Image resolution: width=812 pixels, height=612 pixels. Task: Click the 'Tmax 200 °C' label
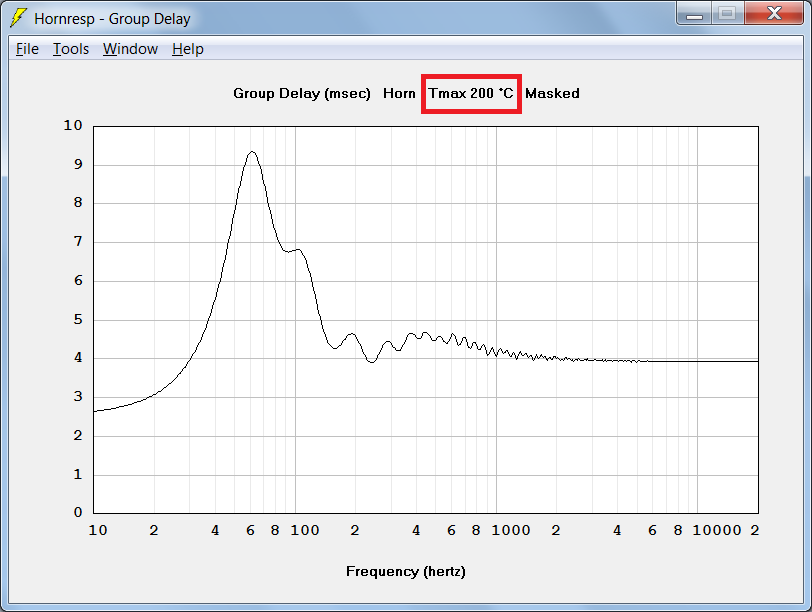[x=471, y=94]
